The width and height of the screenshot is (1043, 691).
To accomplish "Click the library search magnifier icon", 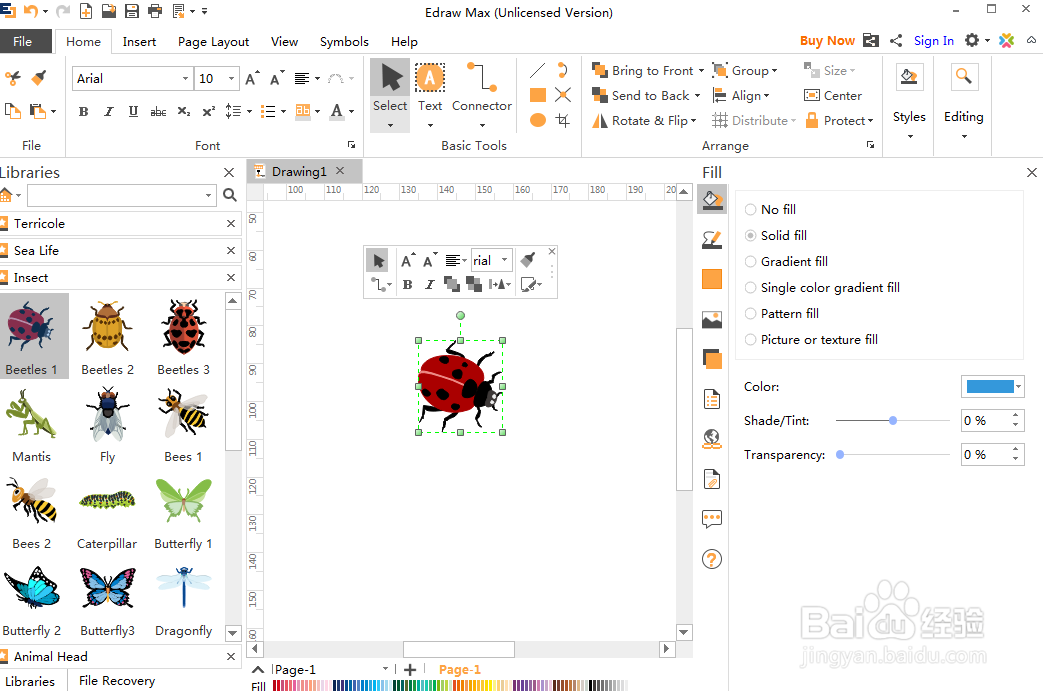I will point(229,195).
